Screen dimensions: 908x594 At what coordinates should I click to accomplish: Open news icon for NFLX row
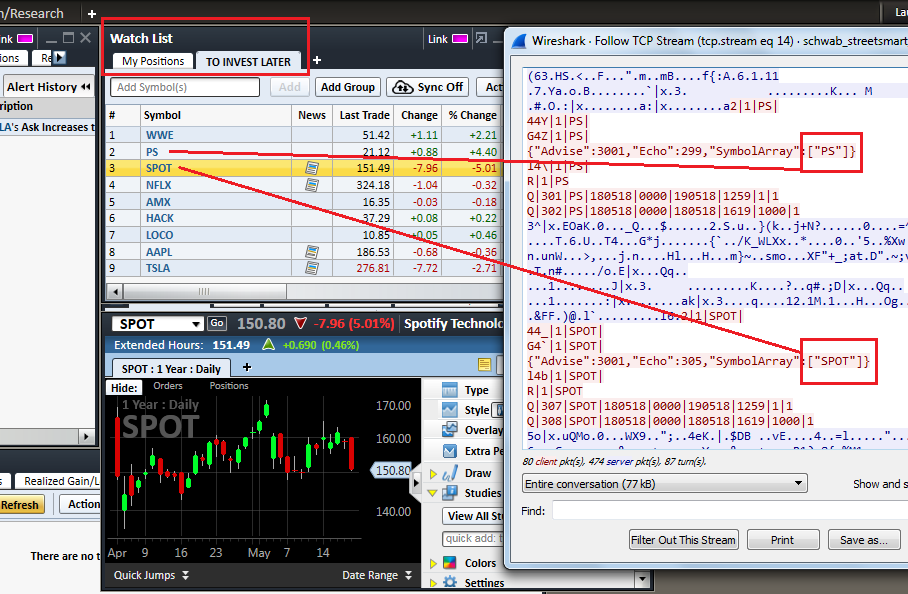(x=312, y=185)
